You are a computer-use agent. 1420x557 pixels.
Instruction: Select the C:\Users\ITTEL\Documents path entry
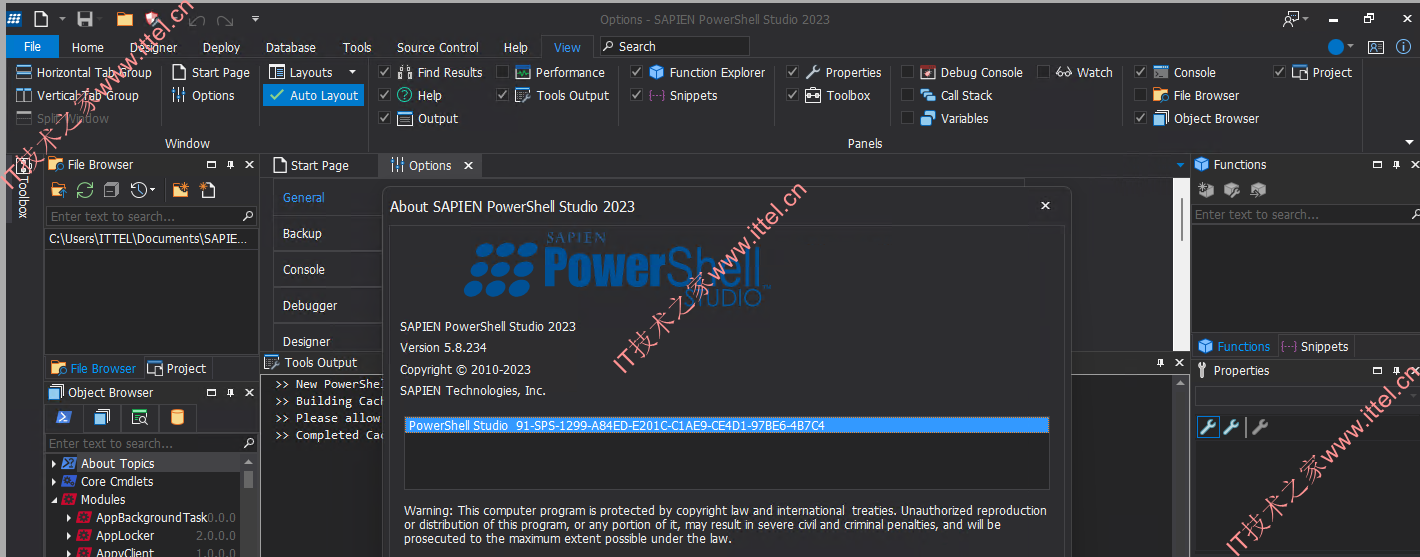coord(149,239)
